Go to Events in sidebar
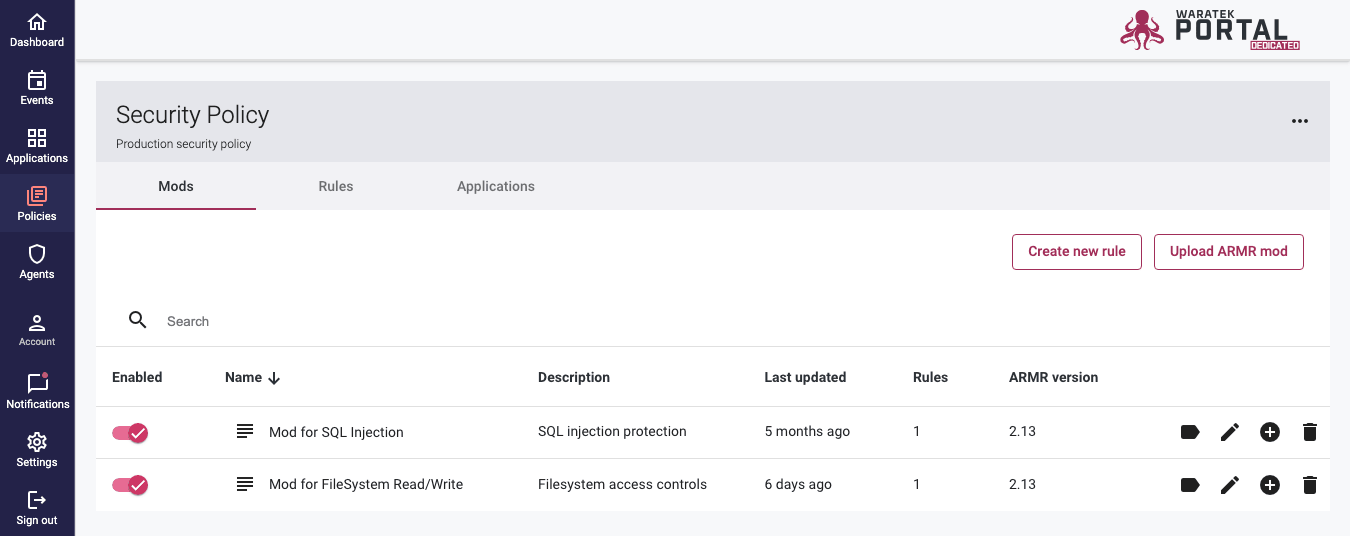1350x536 pixels. pyautogui.click(x=37, y=87)
